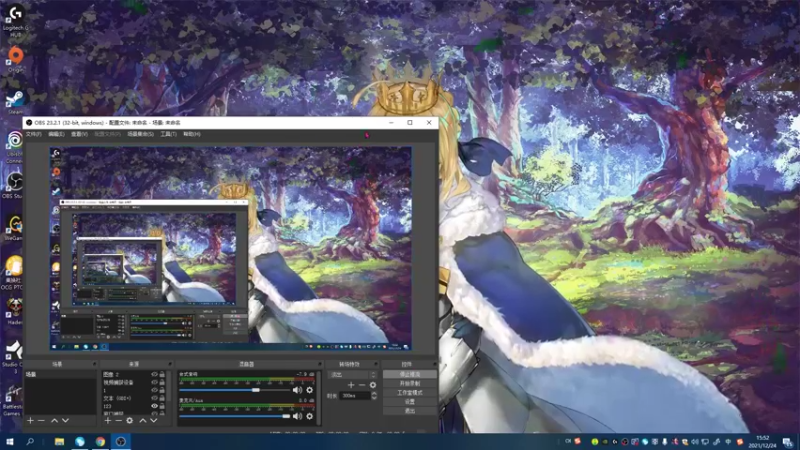Switch to 工作室模式

pyautogui.click(x=410, y=393)
